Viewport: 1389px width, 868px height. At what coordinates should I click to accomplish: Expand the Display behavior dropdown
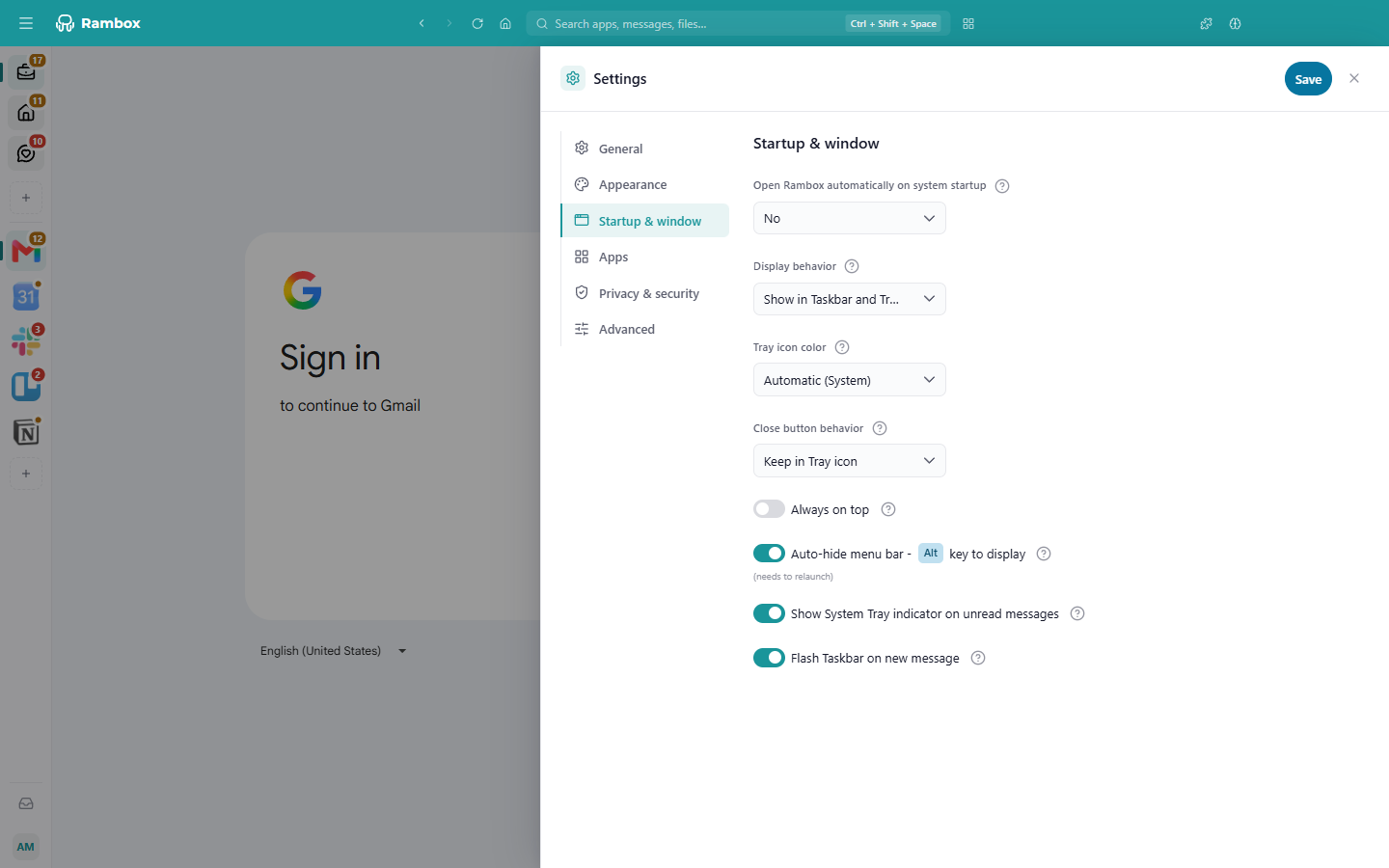pos(849,299)
